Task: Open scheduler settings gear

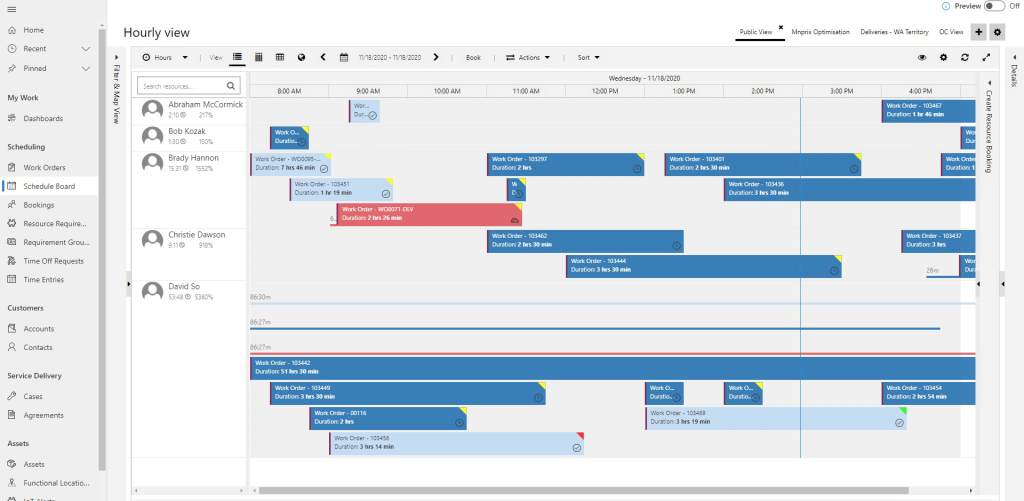Action: [943, 57]
